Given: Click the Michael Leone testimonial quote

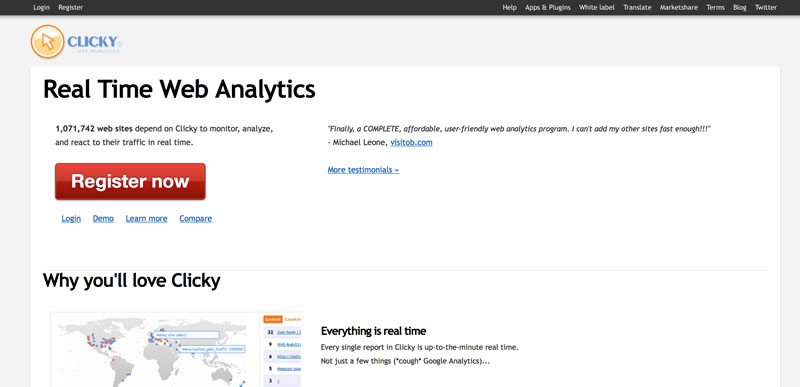Looking at the screenshot, I should (519, 129).
